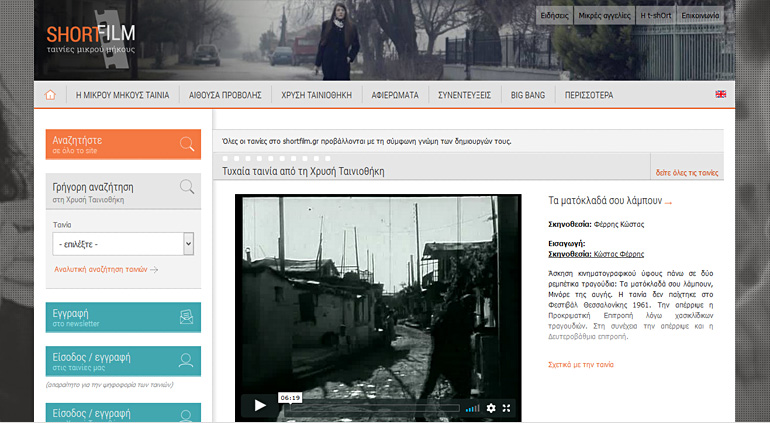Click the SHORTFILM logo
This screenshot has width=770, height=423.
(x=91, y=40)
